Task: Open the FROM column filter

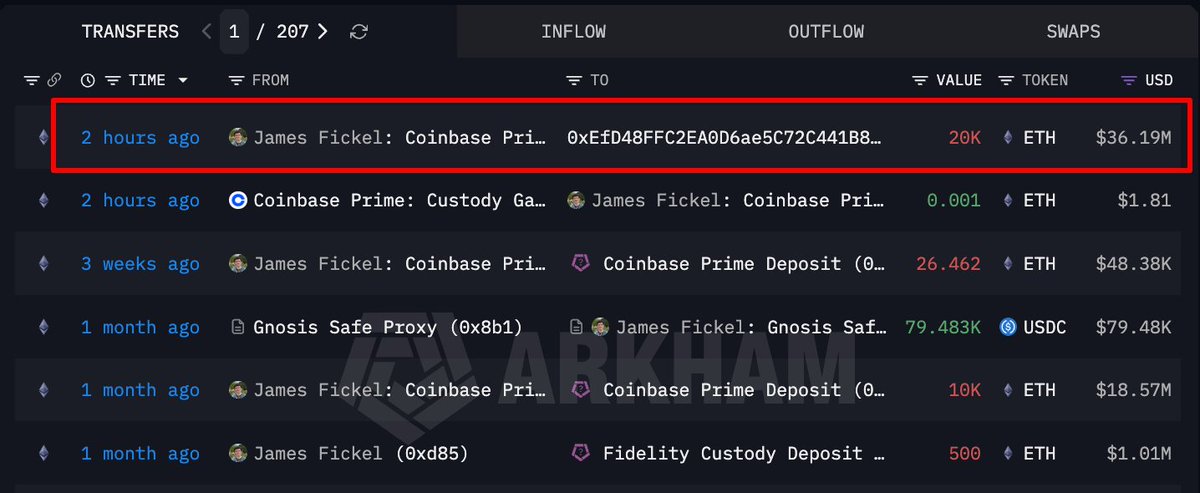Action: coord(236,80)
